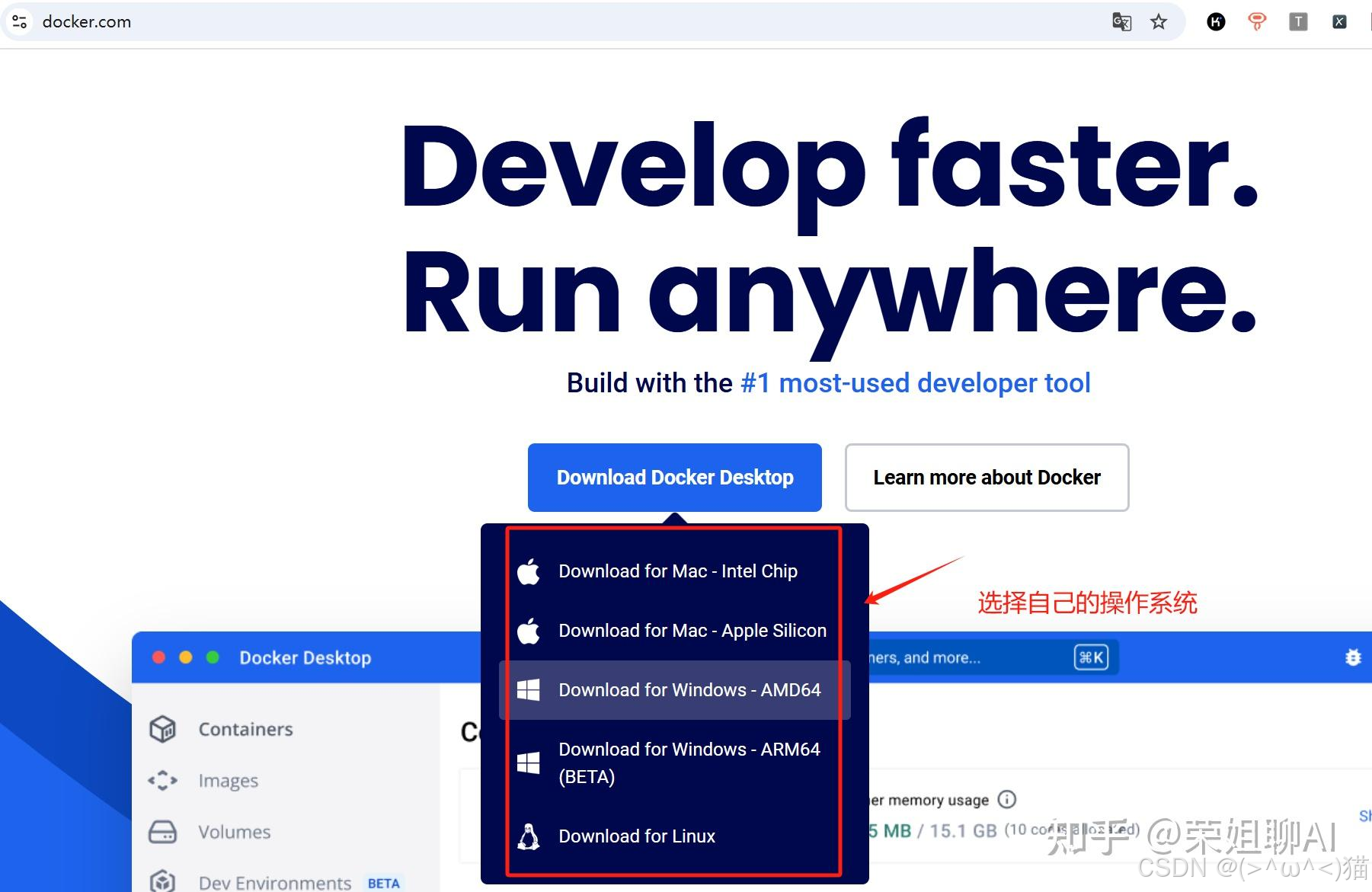Click the Windows logo beside AMD64 option
The height and width of the screenshot is (892, 1372).
click(x=528, y=690)
